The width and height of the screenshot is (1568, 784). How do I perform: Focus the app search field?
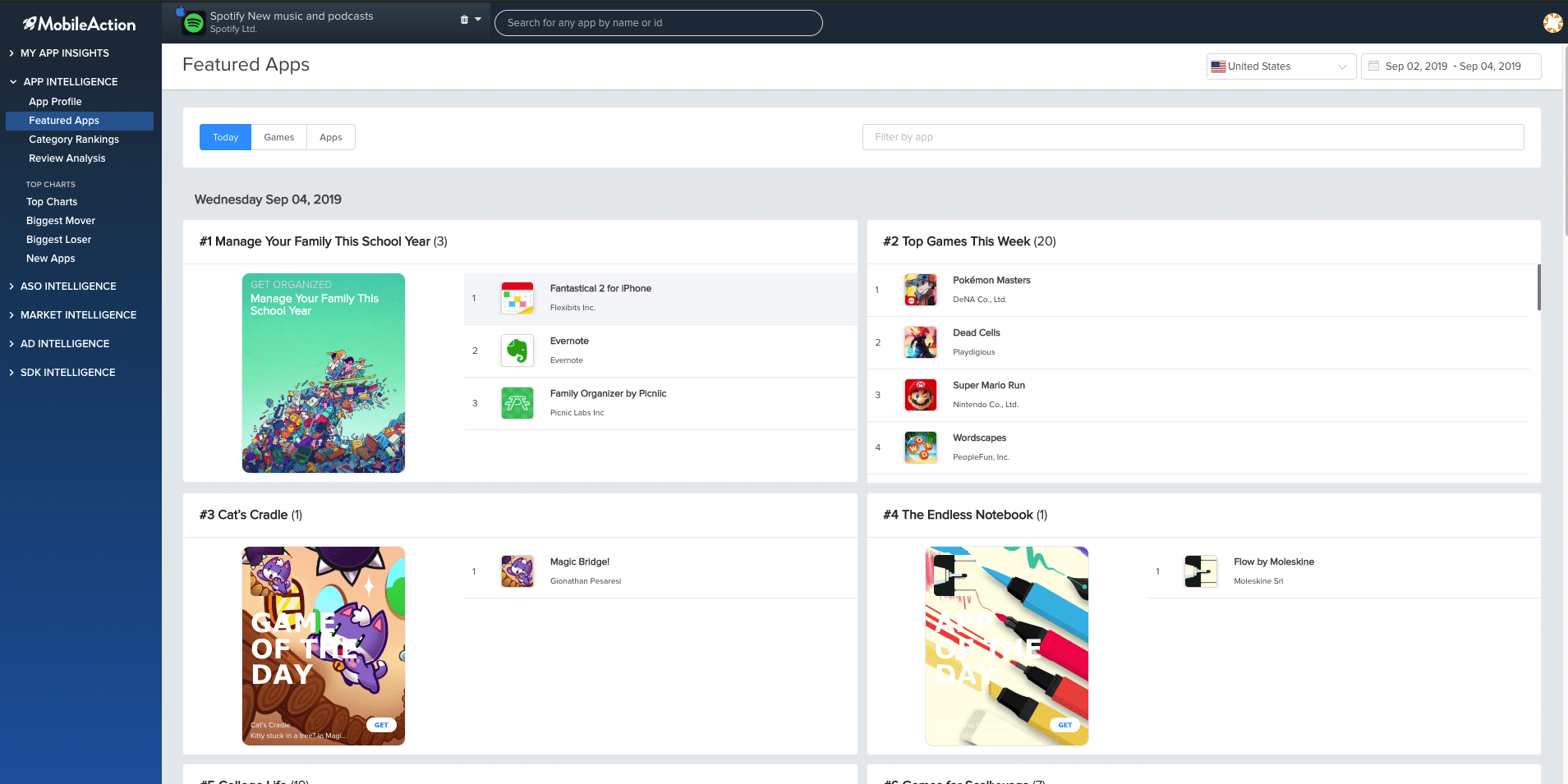[659, 23]
